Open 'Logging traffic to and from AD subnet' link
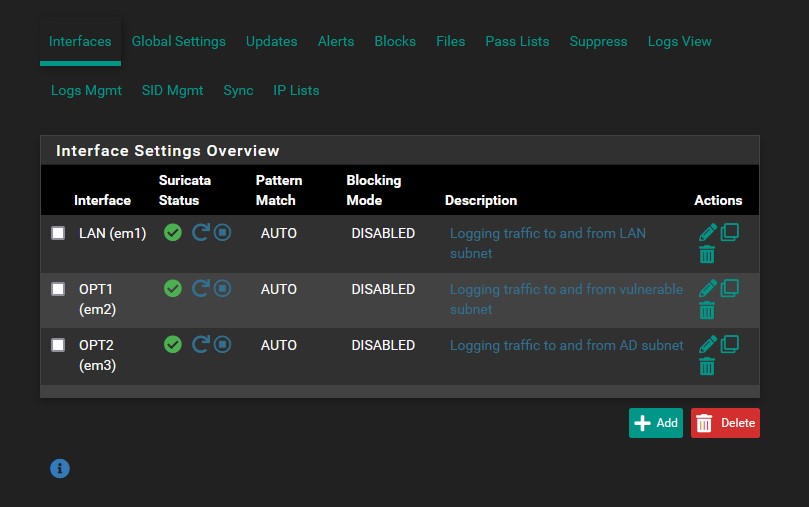Image resolution: width=809 pixels, height=507 pixels. tap(567, 345)
